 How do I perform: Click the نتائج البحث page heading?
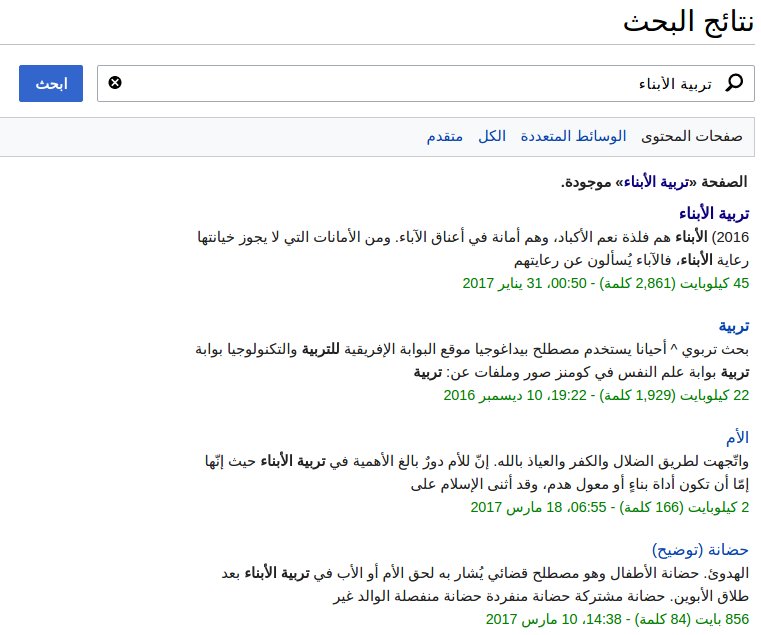(689, 23)
